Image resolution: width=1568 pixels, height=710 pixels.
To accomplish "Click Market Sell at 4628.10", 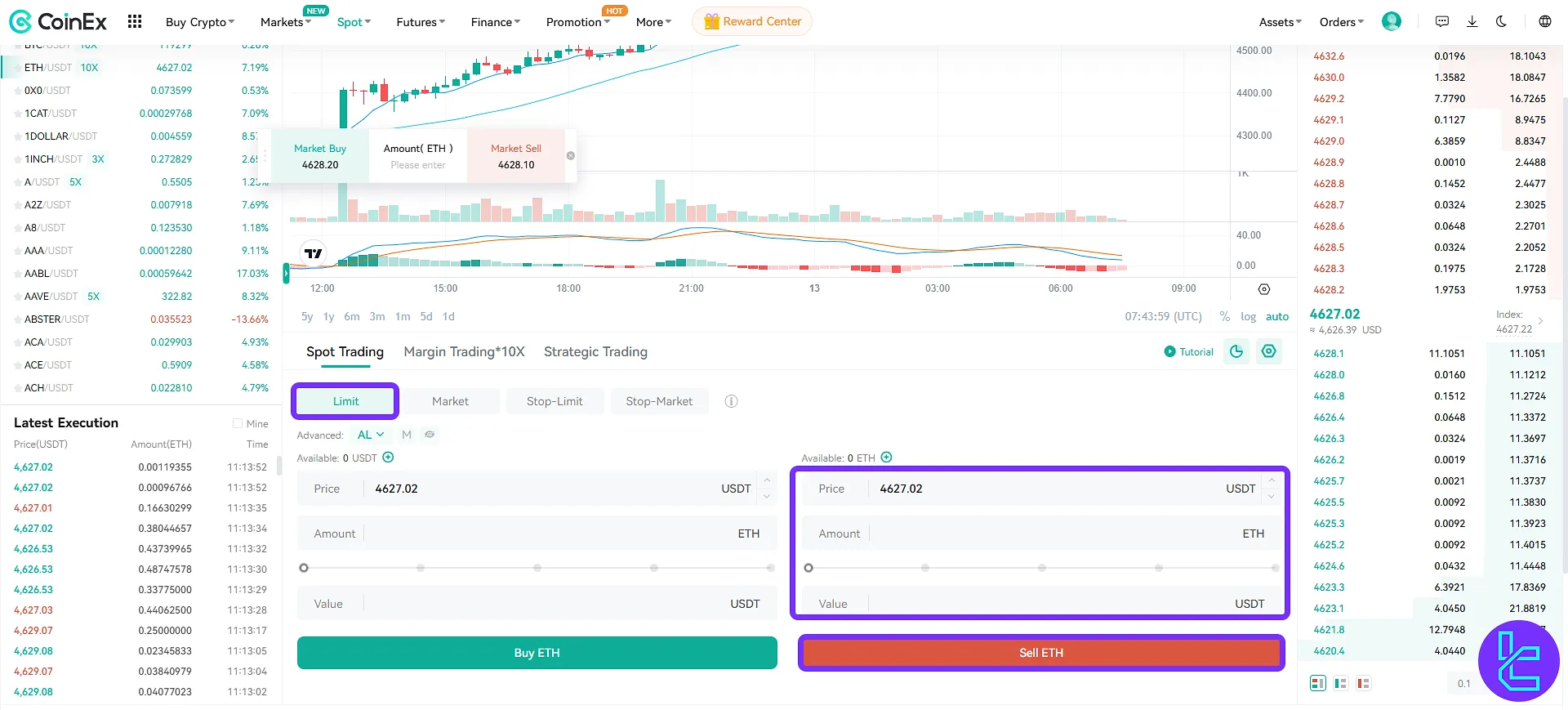I will coord(516,156).
